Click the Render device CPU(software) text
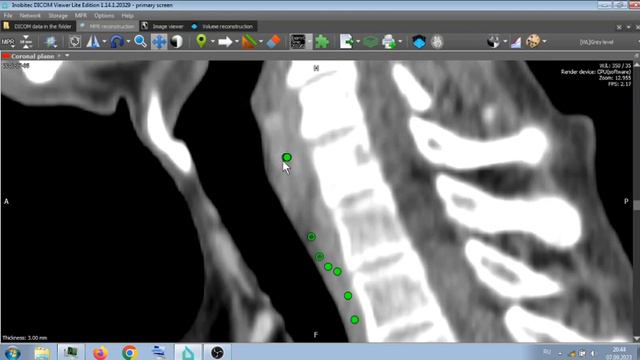Image resolution: width=640 pixels, height=360 pixels. (596, 72)
